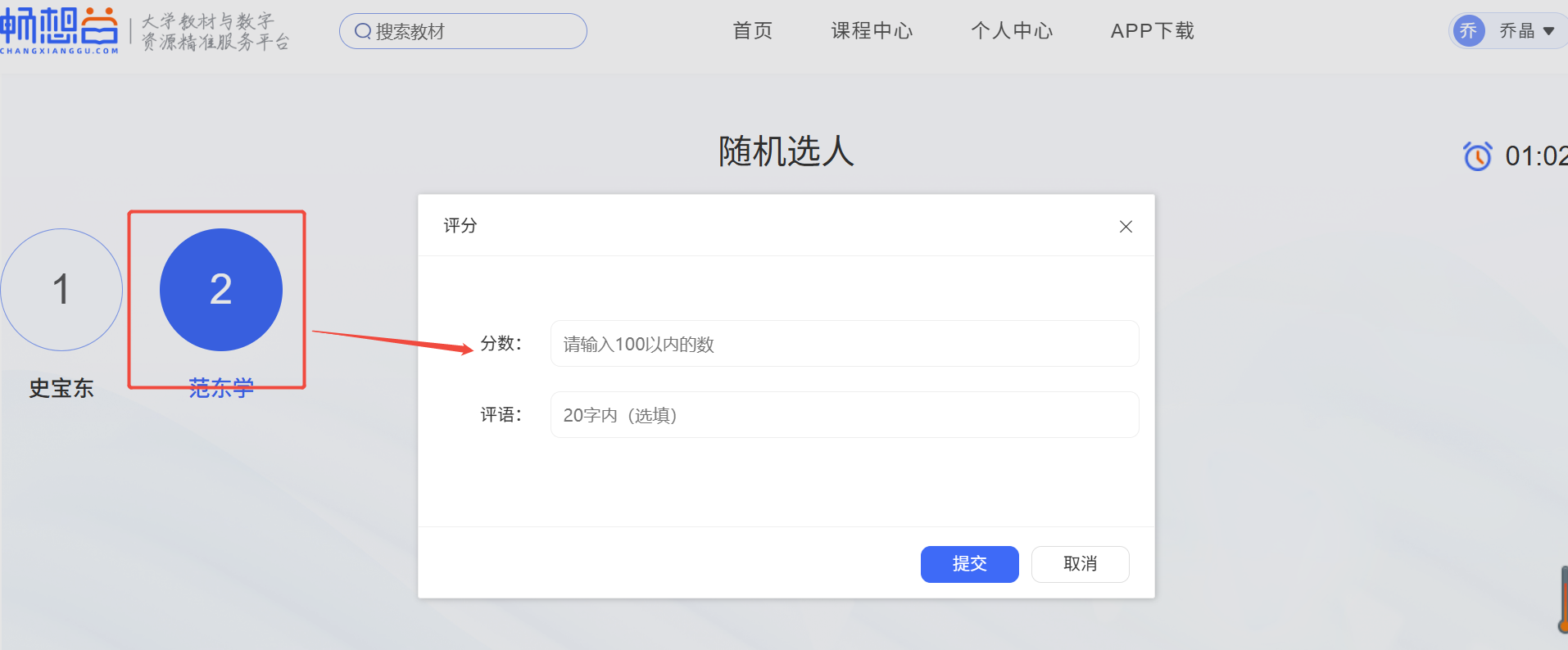Go to 课程中心 in the navigation
The height and width of the screenshot is (650, 1568).
tap(872, 31)
